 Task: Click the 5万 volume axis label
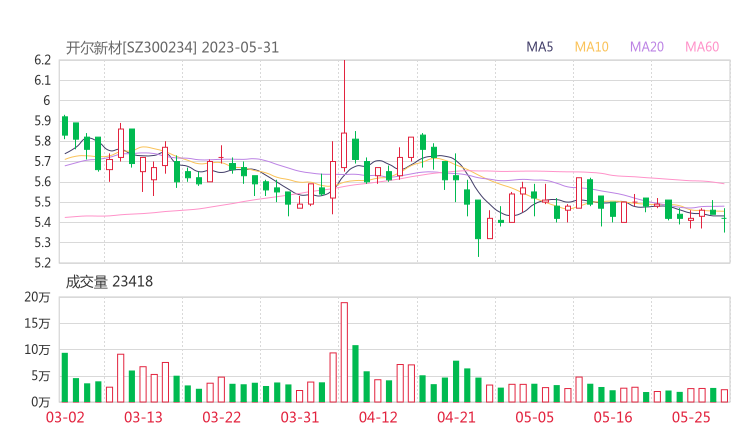41,376
